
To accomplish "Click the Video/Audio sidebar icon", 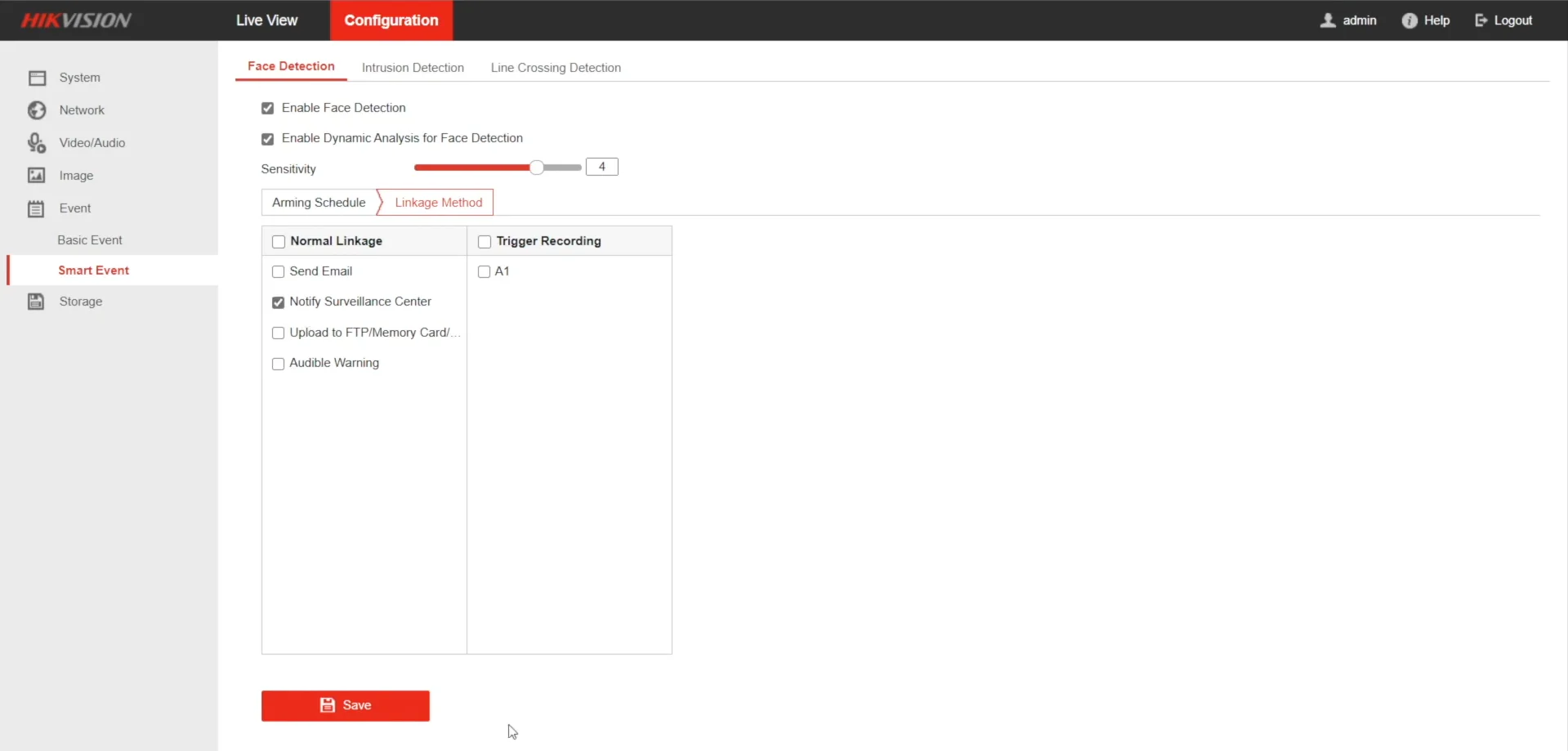I will 37,143.
